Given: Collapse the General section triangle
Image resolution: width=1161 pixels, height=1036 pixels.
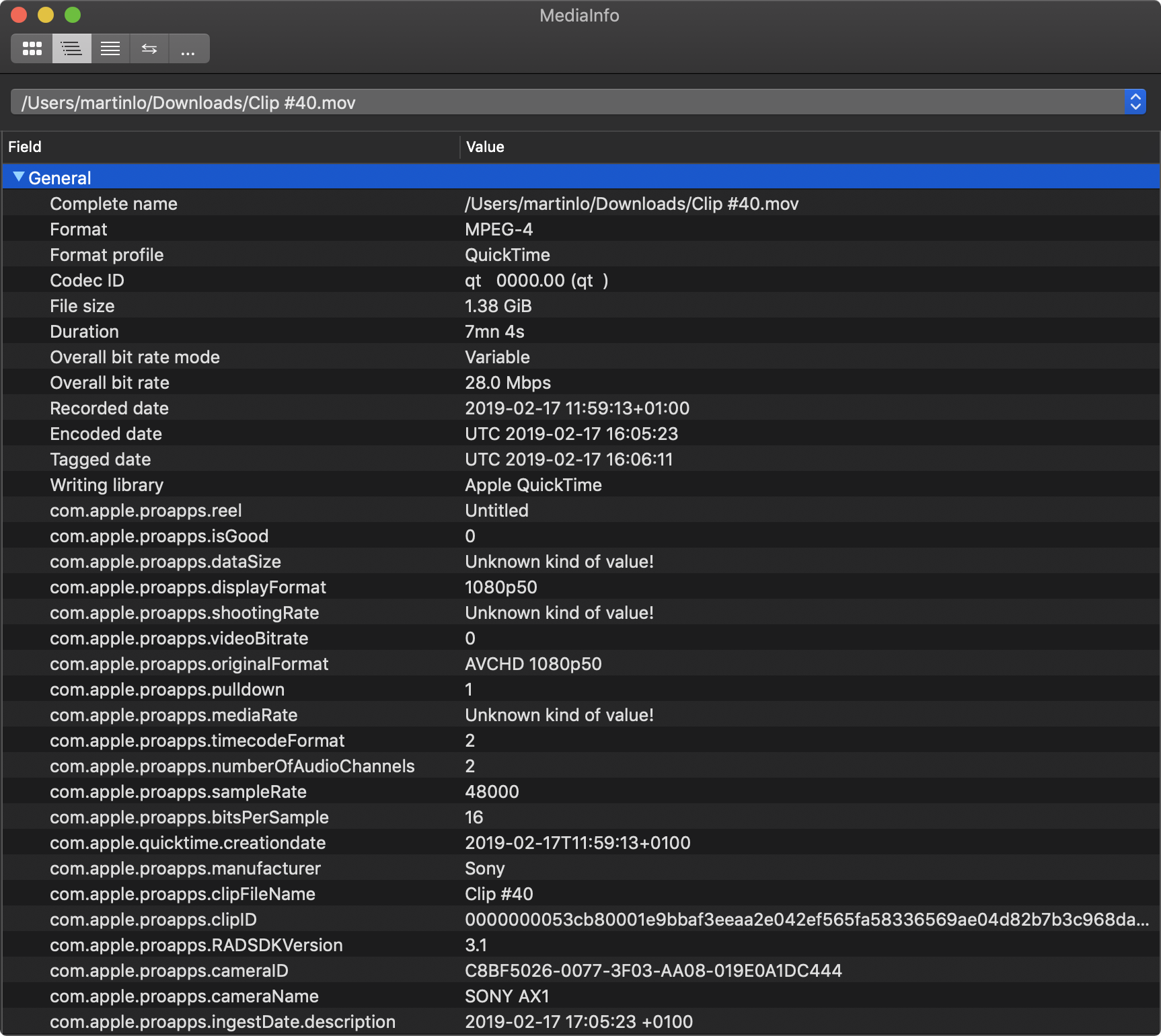Looking at the screenshot, I should coord(19,178).
